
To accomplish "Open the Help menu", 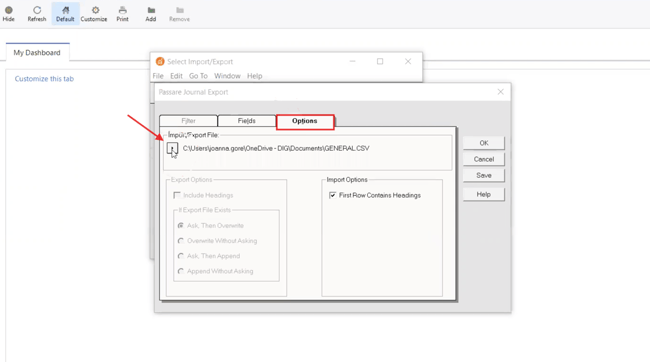I will tap(255, 76).
